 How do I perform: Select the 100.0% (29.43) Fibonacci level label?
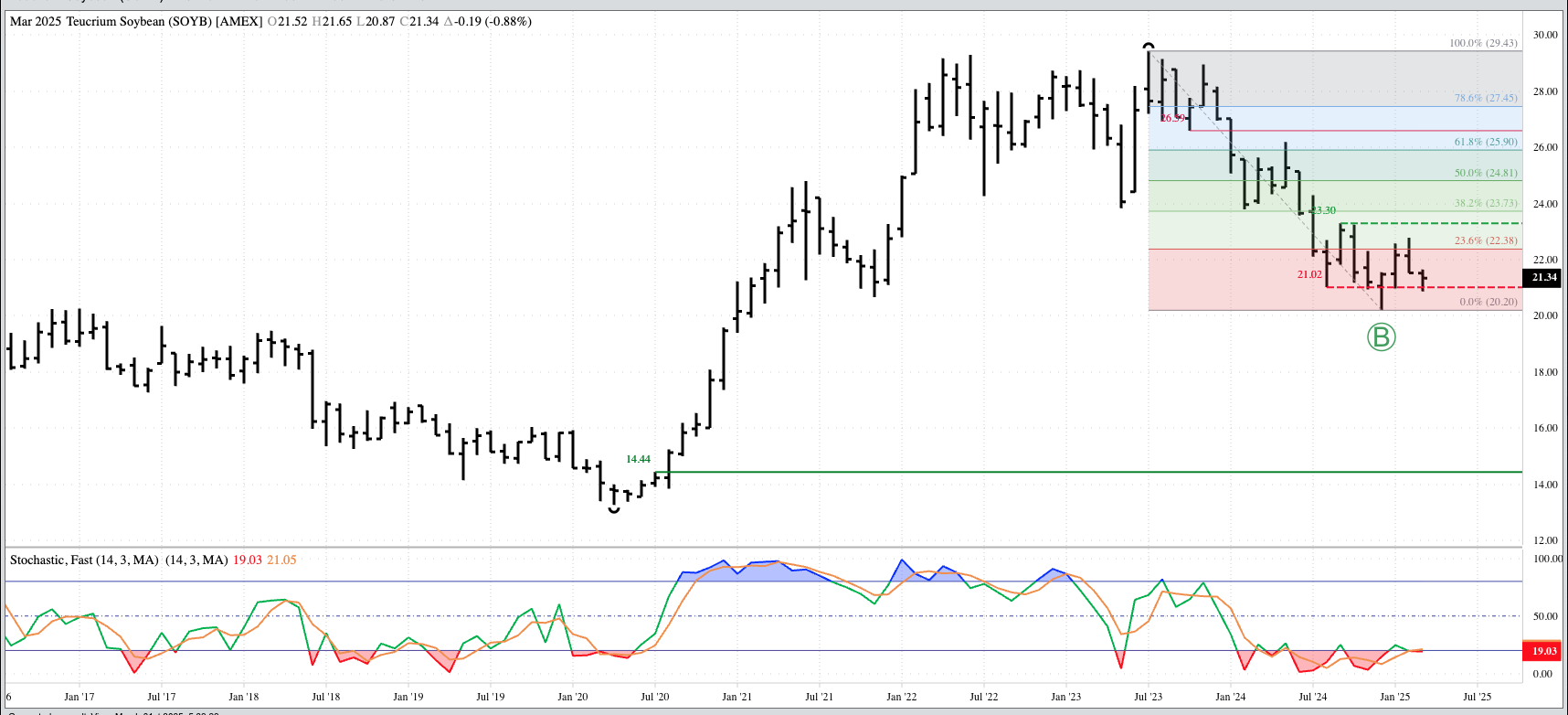tap(1483, 43)
